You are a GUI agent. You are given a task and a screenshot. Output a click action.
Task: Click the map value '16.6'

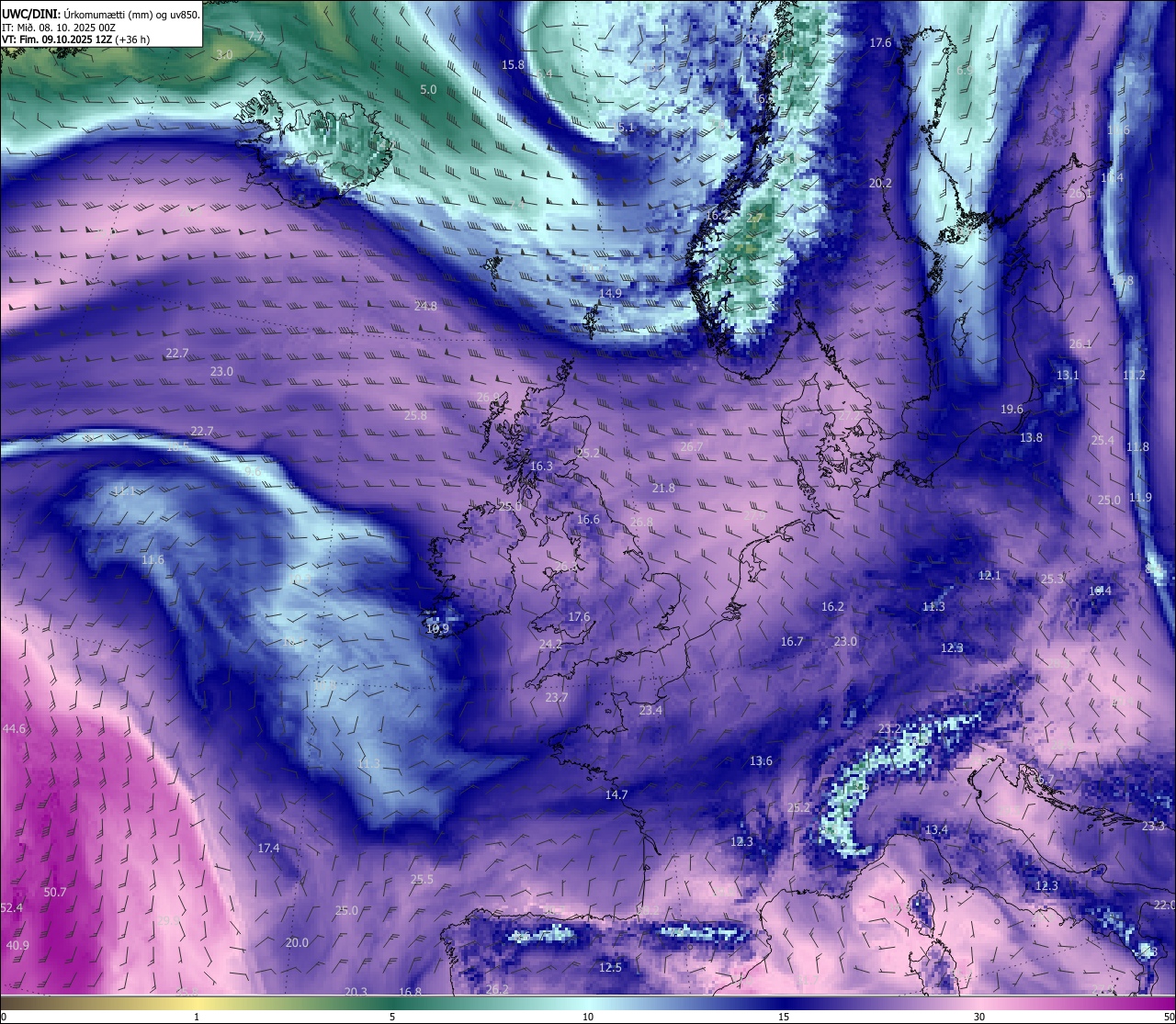tap(588, 519)
